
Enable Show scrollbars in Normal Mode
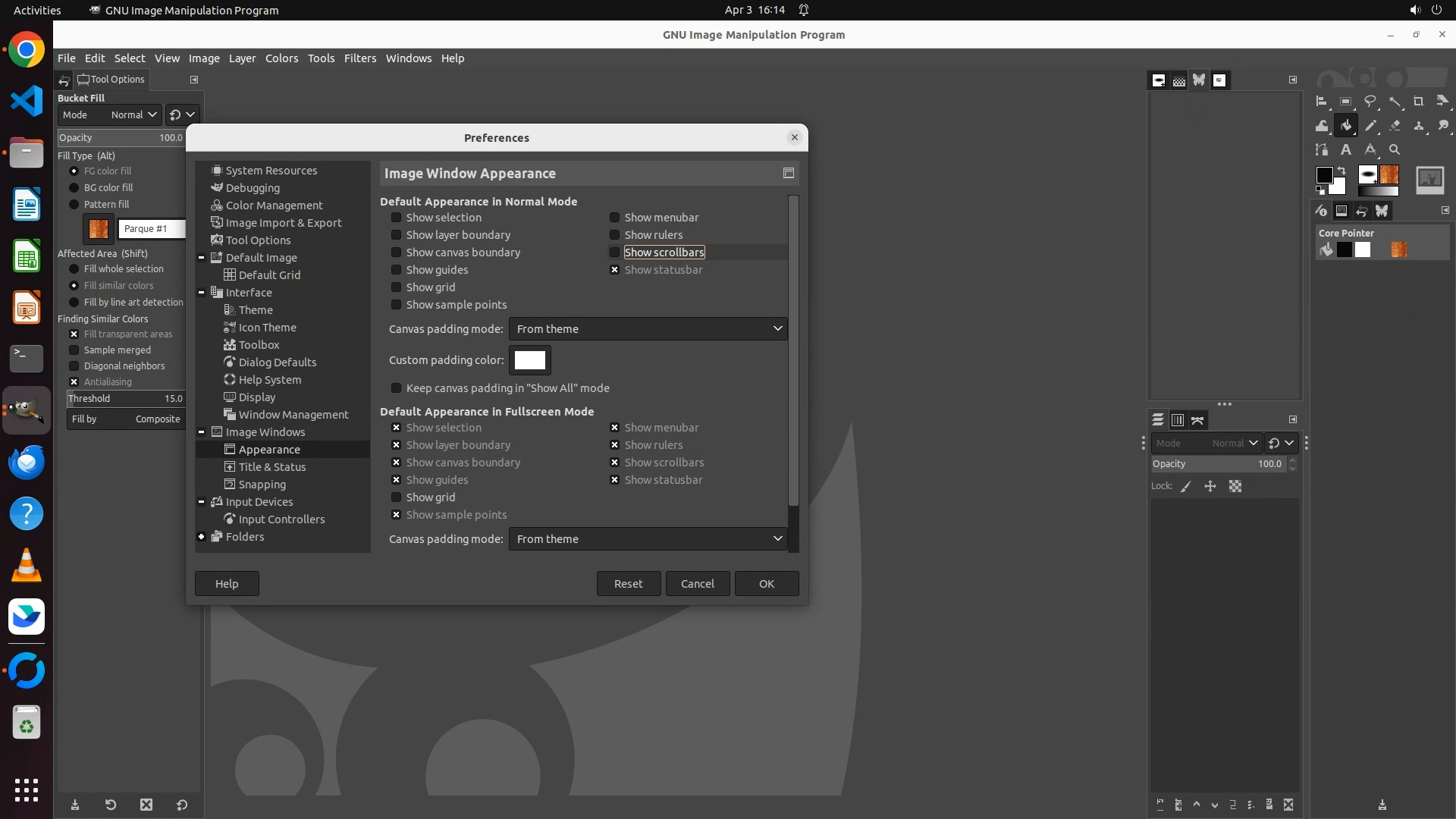[614, 253]
